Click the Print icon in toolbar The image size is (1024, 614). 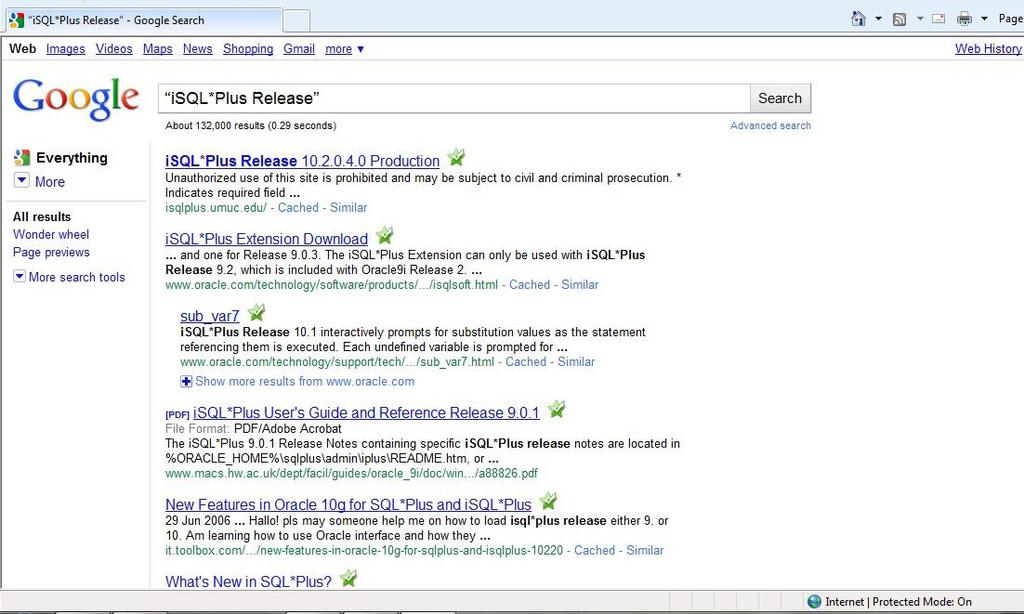[964, 18]
